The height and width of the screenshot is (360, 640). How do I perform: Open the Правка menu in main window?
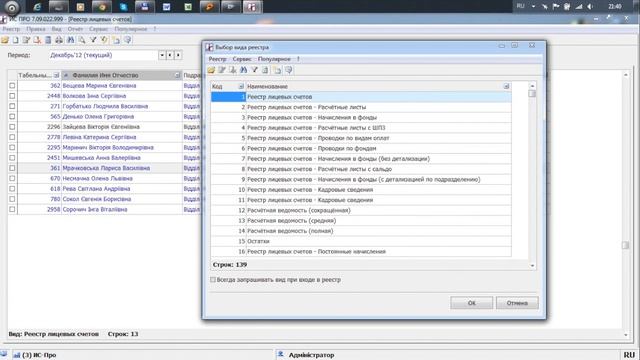(36, 29)
